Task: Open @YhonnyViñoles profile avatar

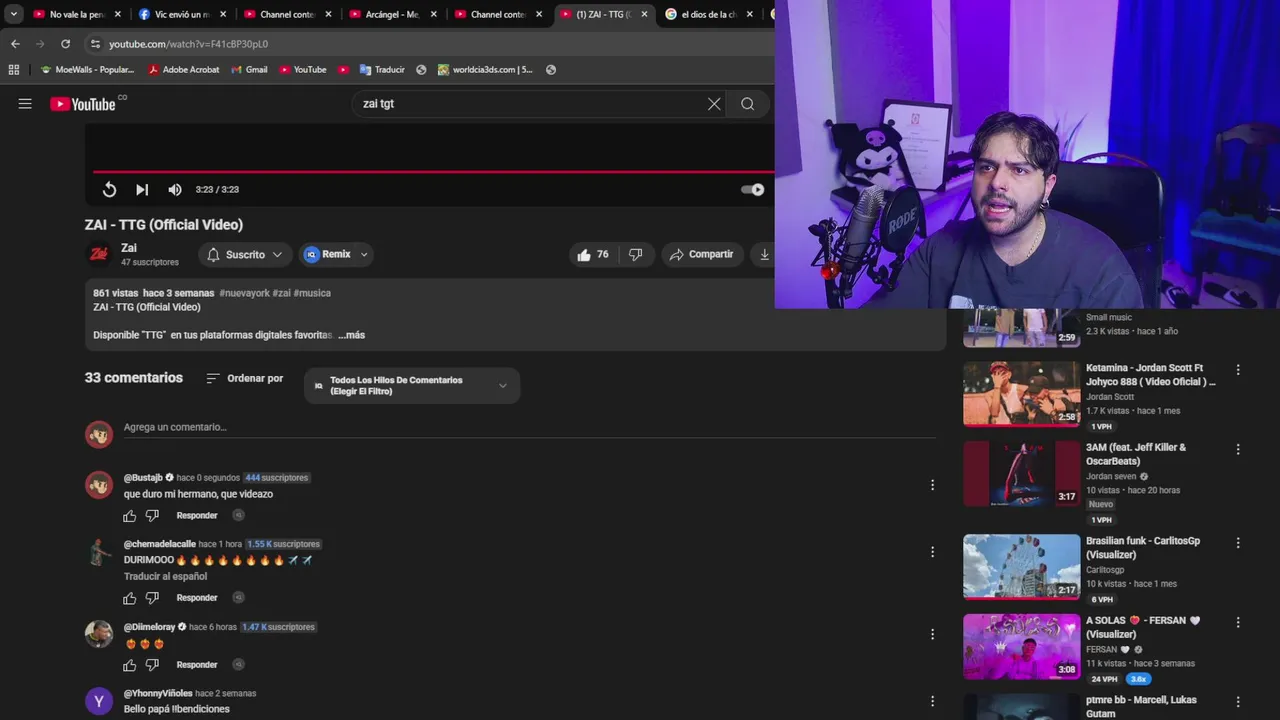Action: coord(99,702)
